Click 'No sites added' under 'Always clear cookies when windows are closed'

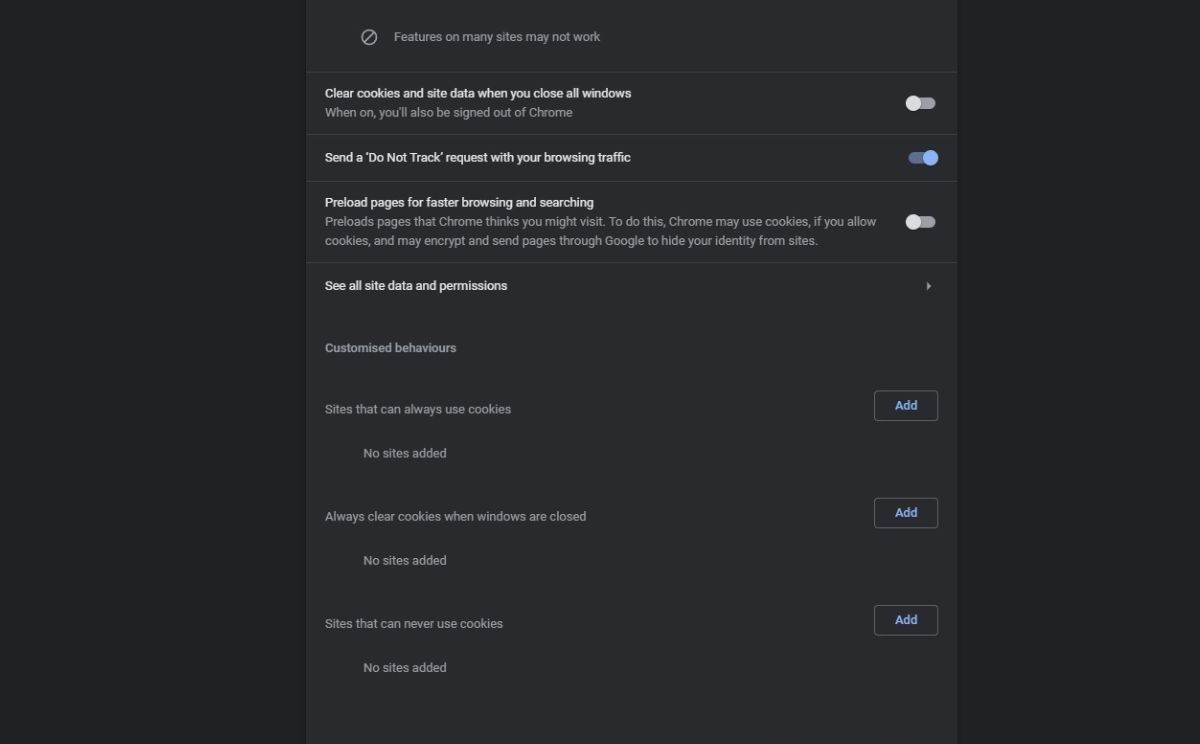pyautogui.click(x=404, y=560)
